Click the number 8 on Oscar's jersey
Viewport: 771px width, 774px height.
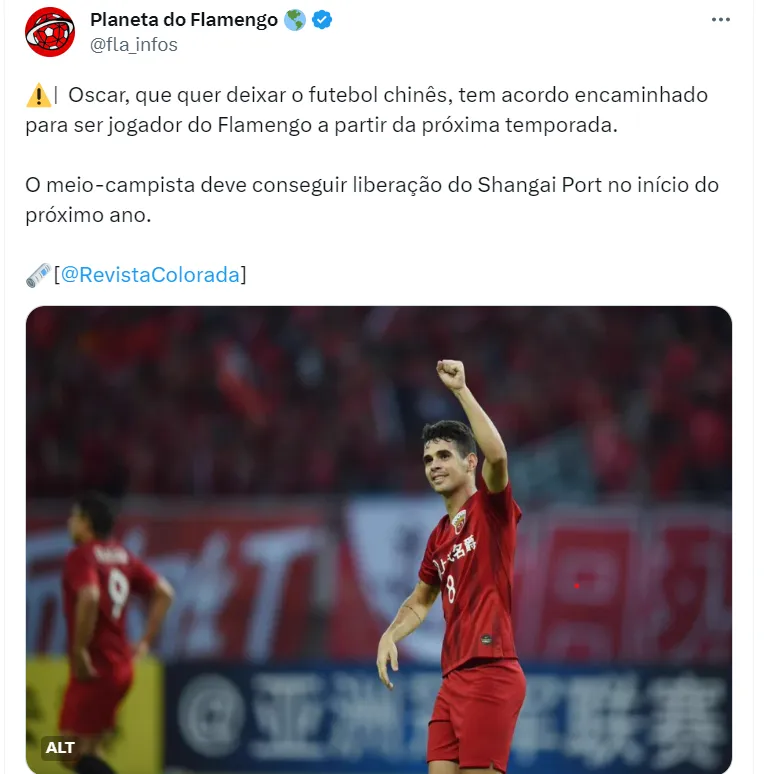[x=451, y=589]
